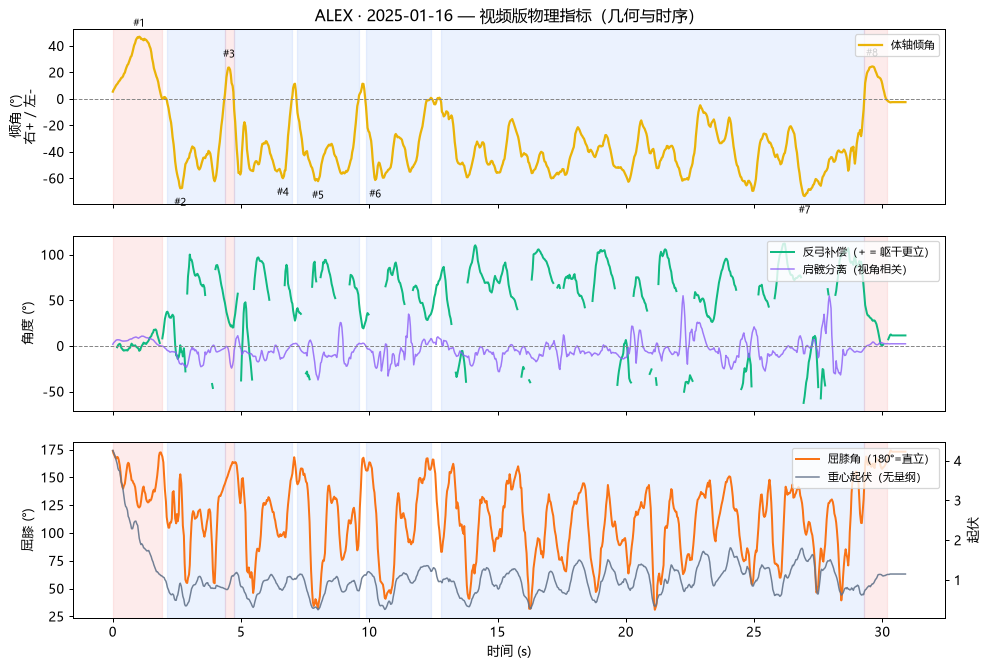Image resolution: width=989 pixels, height=668 pixels.
Task: Select the time-axis tick label 25
Action: (x=754, y=632)
